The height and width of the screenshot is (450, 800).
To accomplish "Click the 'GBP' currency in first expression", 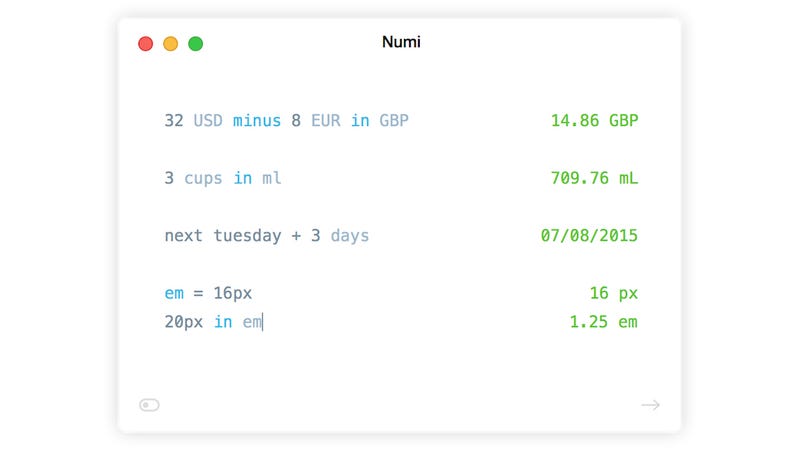I will click(393, 120).
